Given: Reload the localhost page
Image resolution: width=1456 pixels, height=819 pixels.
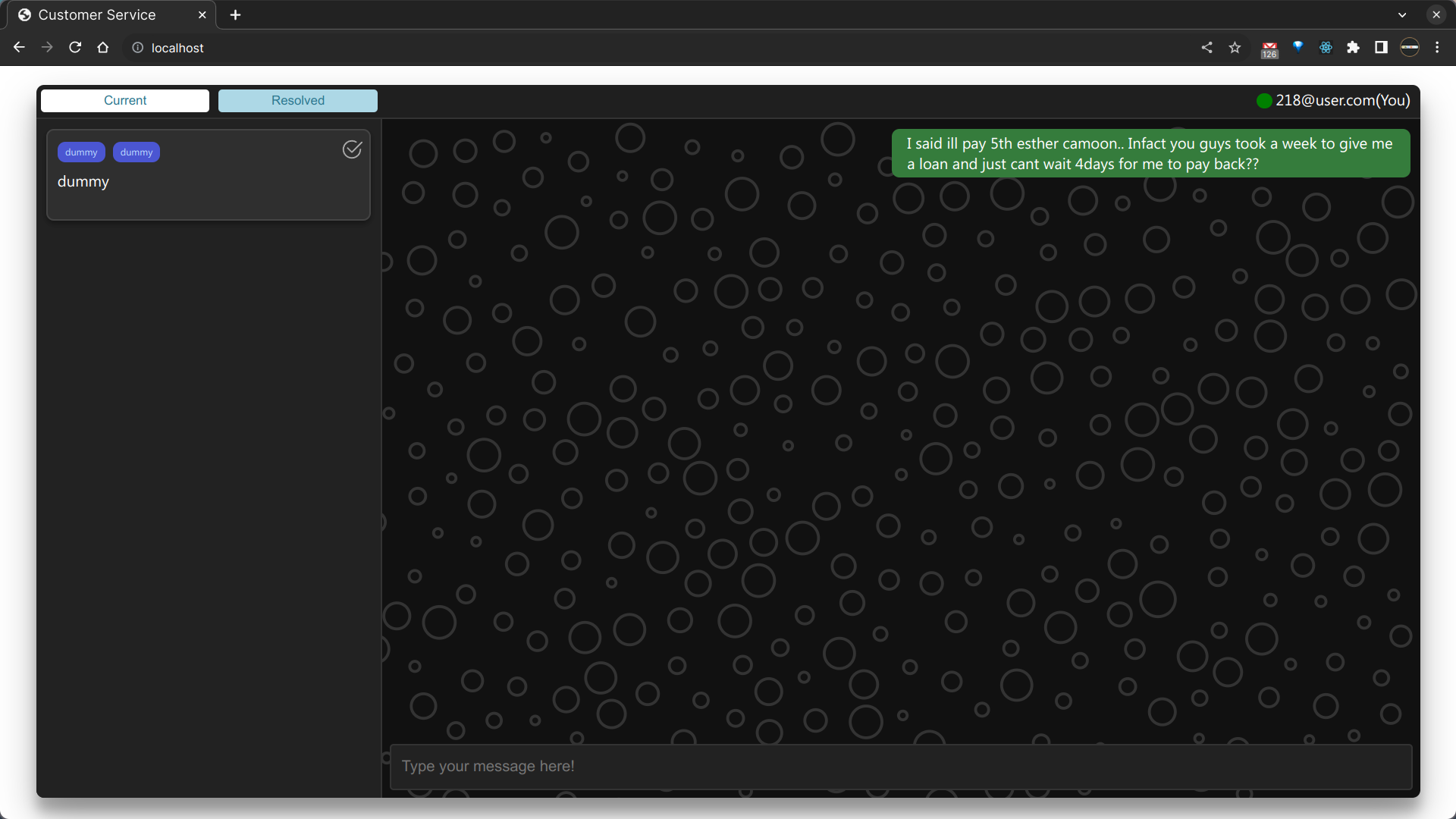Looking at the screenshot, I should point(75,48).
